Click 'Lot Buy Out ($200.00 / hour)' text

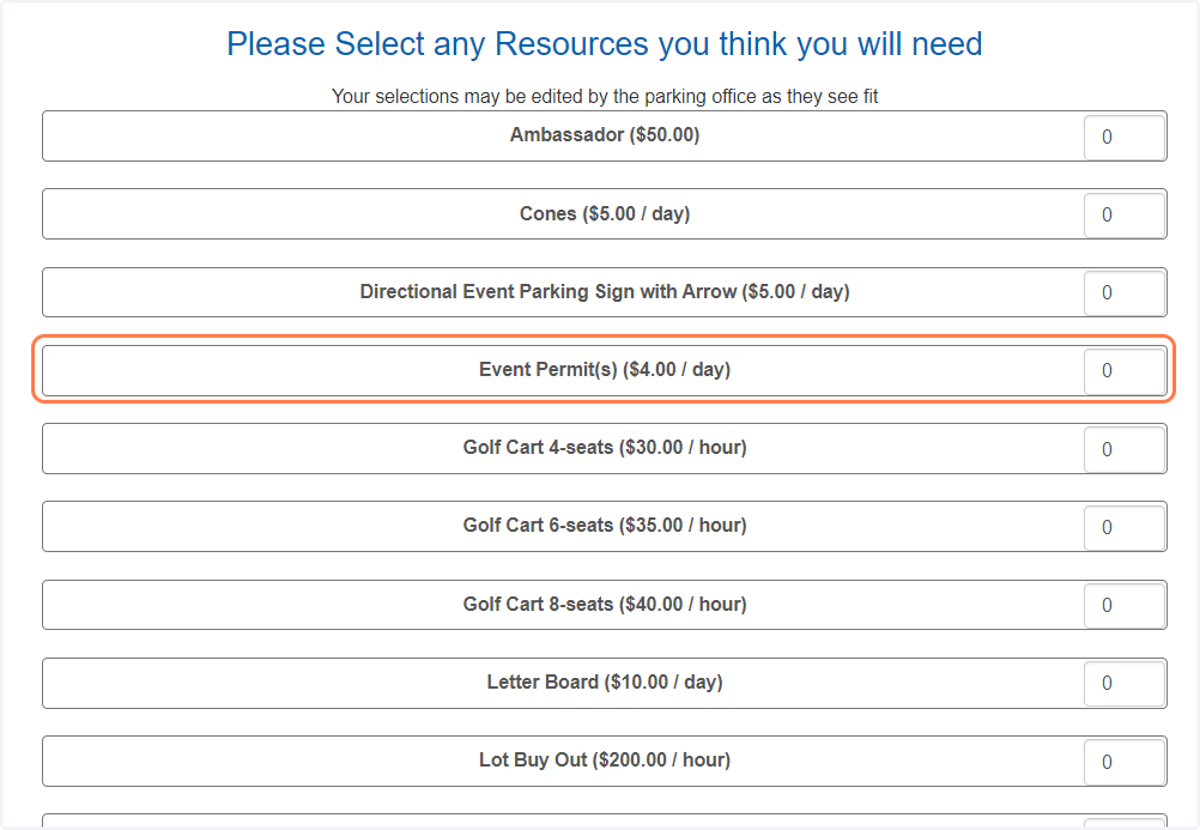[x=605, y=760]
